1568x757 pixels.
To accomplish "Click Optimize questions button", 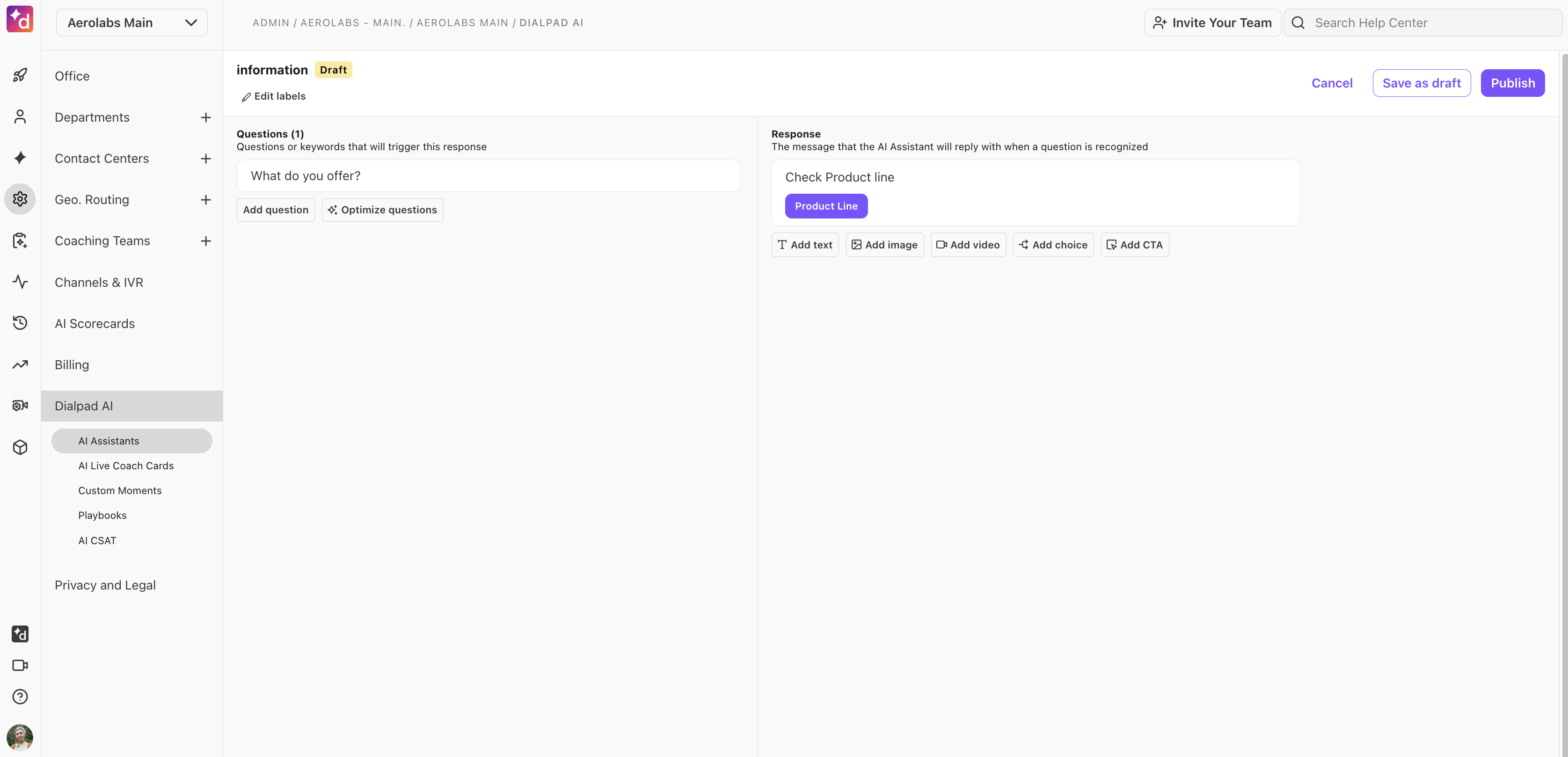I will pyautogui.click(x=382, y=210).
